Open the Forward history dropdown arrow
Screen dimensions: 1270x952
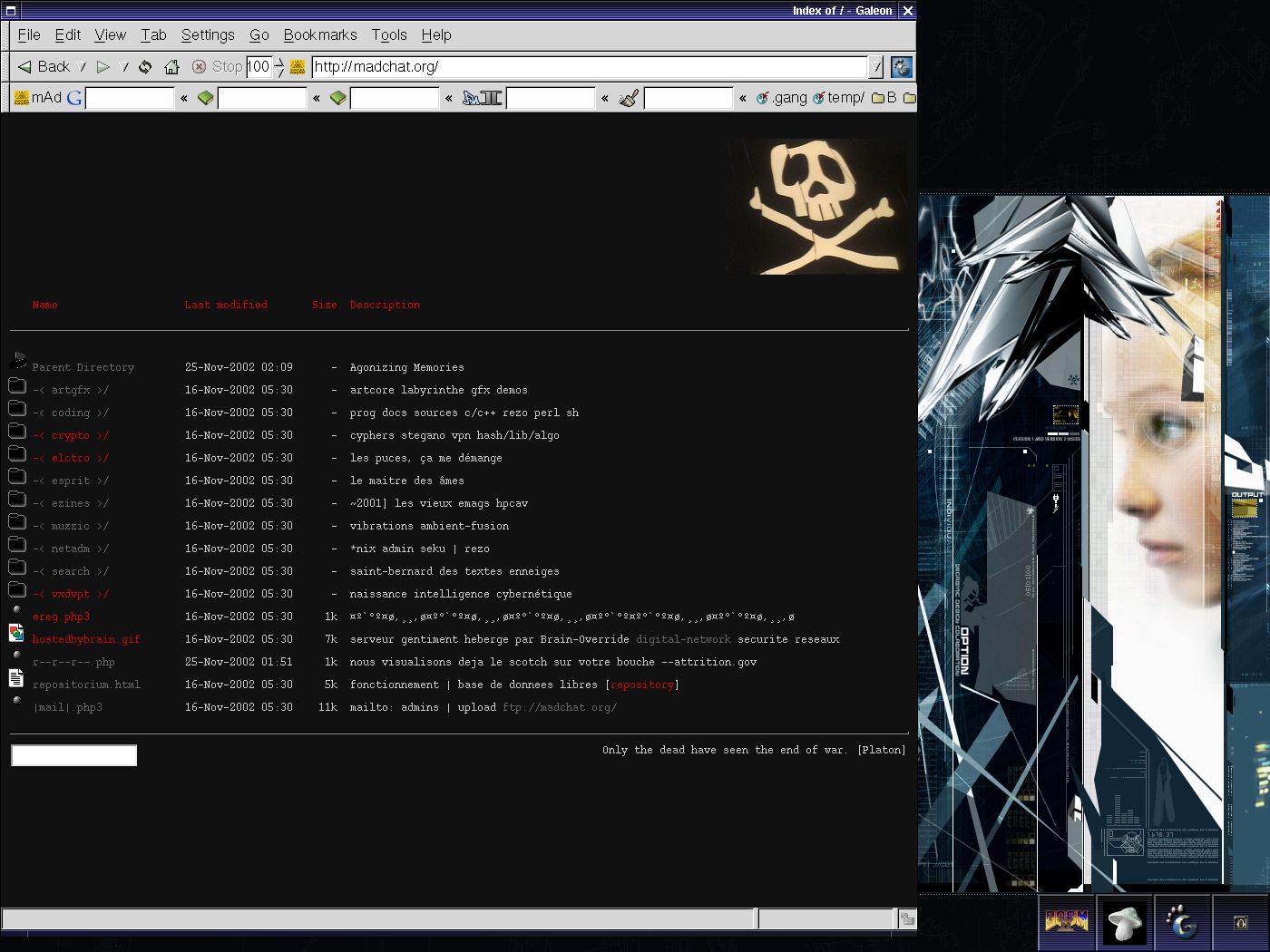coord(124,67)
